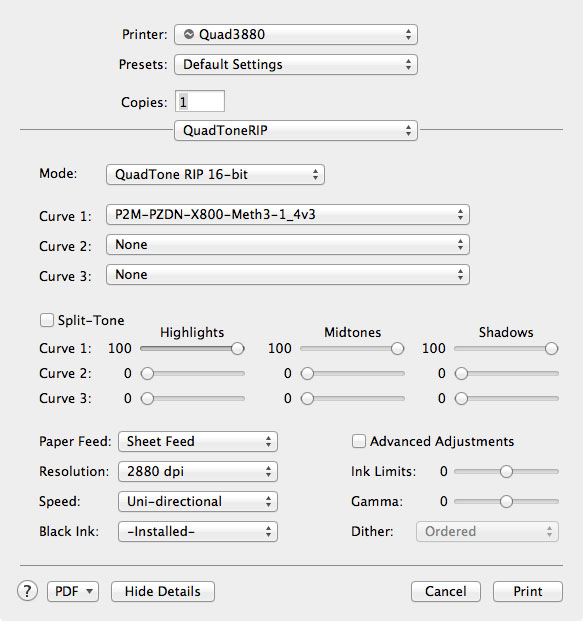This screenshot has height=621, width=583.
Task: Open the Presets popup showing Default Settings
Action: 296,65
